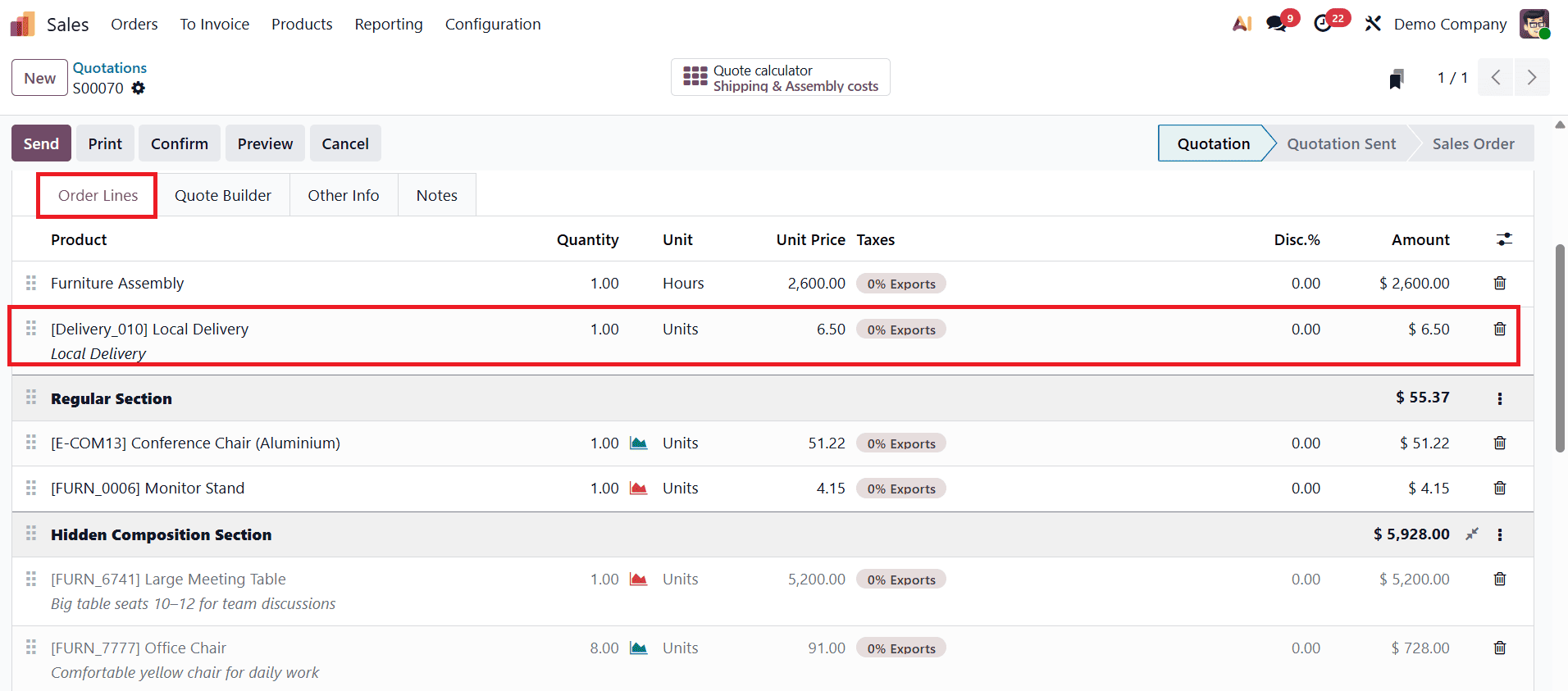Click the collapse icon on Hidden Composition Section

tap(1472, 534)
